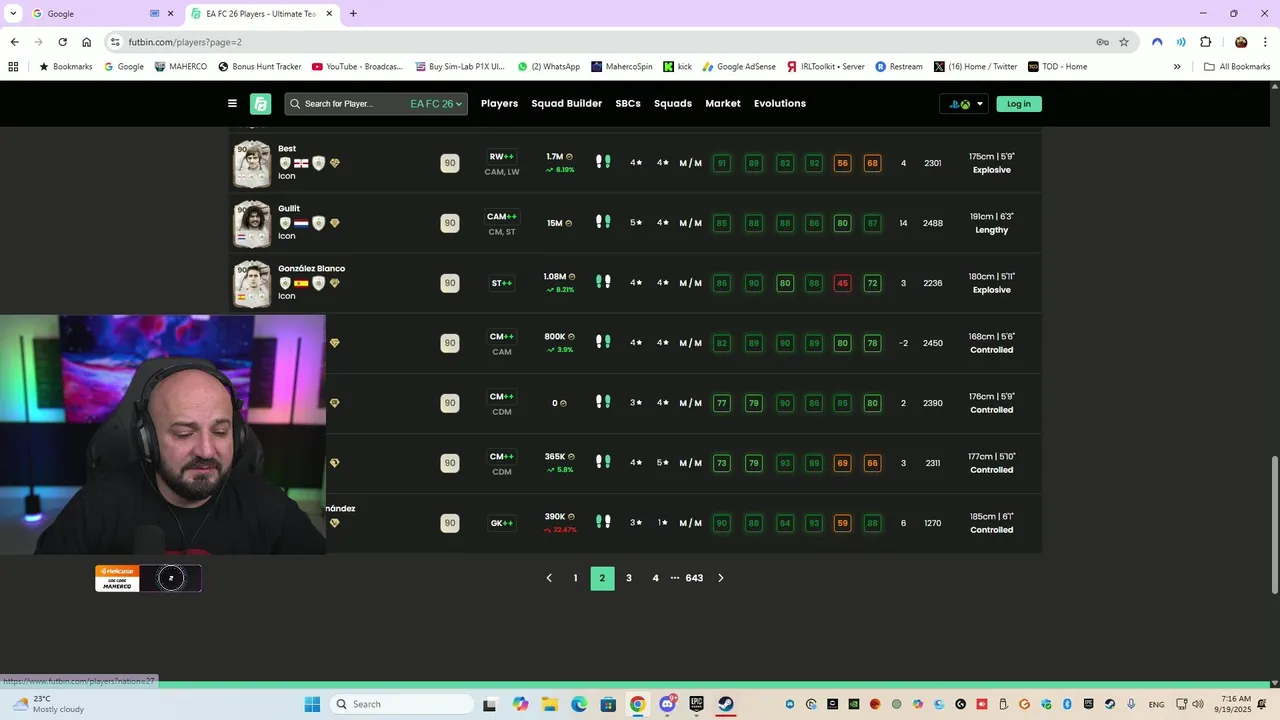This screenshot has height=720, width=1280.
Task: Expand the console platform selector dropdown
Action: [x=964, y=104]
